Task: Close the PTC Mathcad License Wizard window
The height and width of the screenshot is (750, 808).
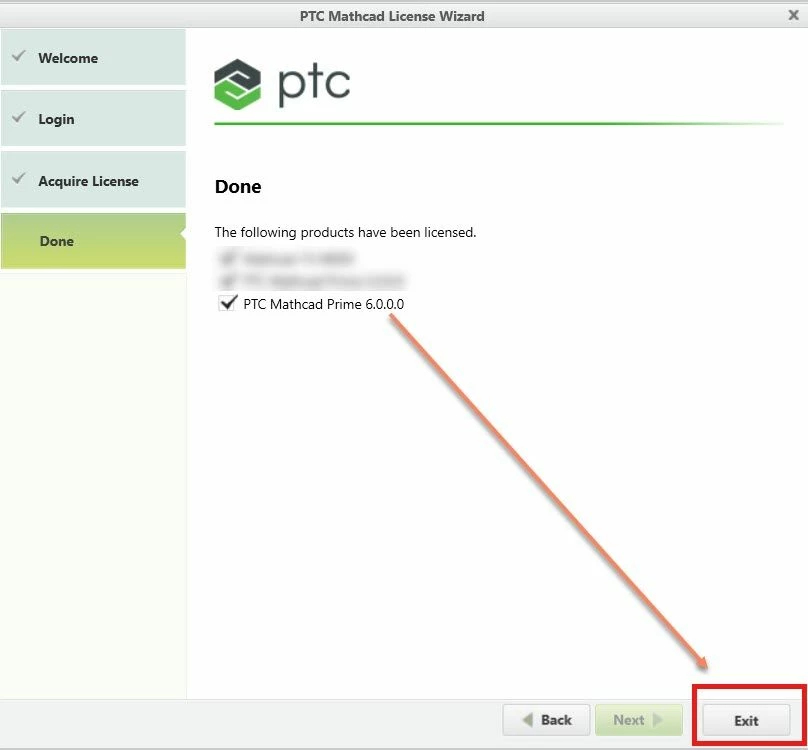Action: [794, 15]
